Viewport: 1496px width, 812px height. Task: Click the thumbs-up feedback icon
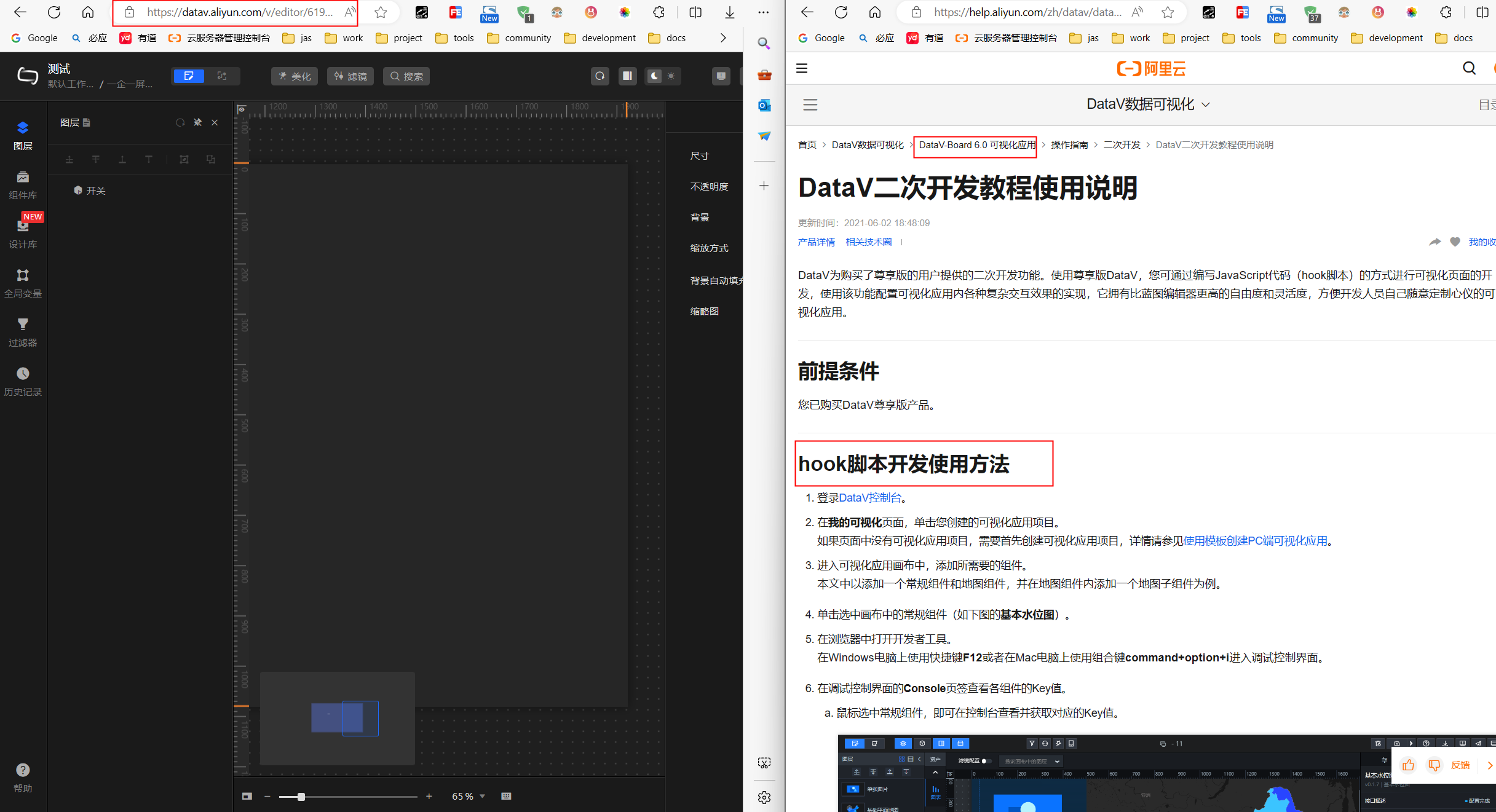point(1408,765)
